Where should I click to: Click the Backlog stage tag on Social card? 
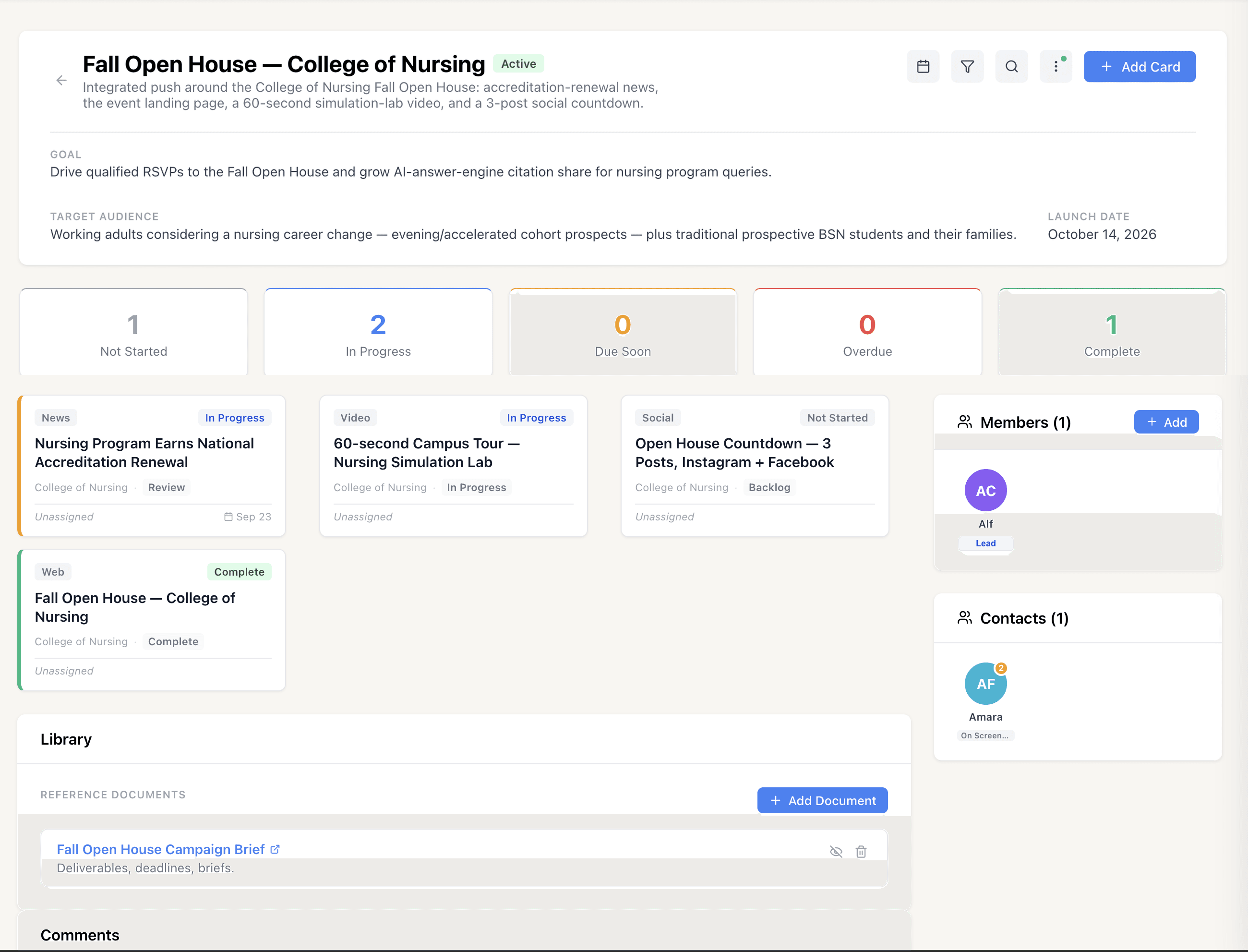point(769,487)
